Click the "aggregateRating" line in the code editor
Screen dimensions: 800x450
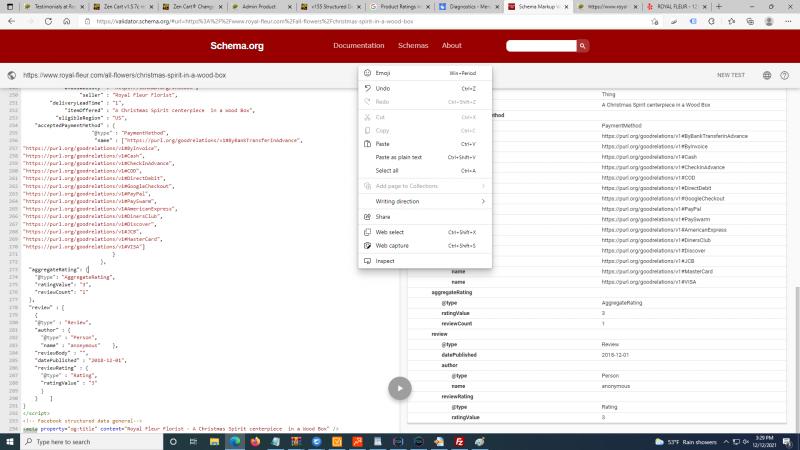pos(59,269)
